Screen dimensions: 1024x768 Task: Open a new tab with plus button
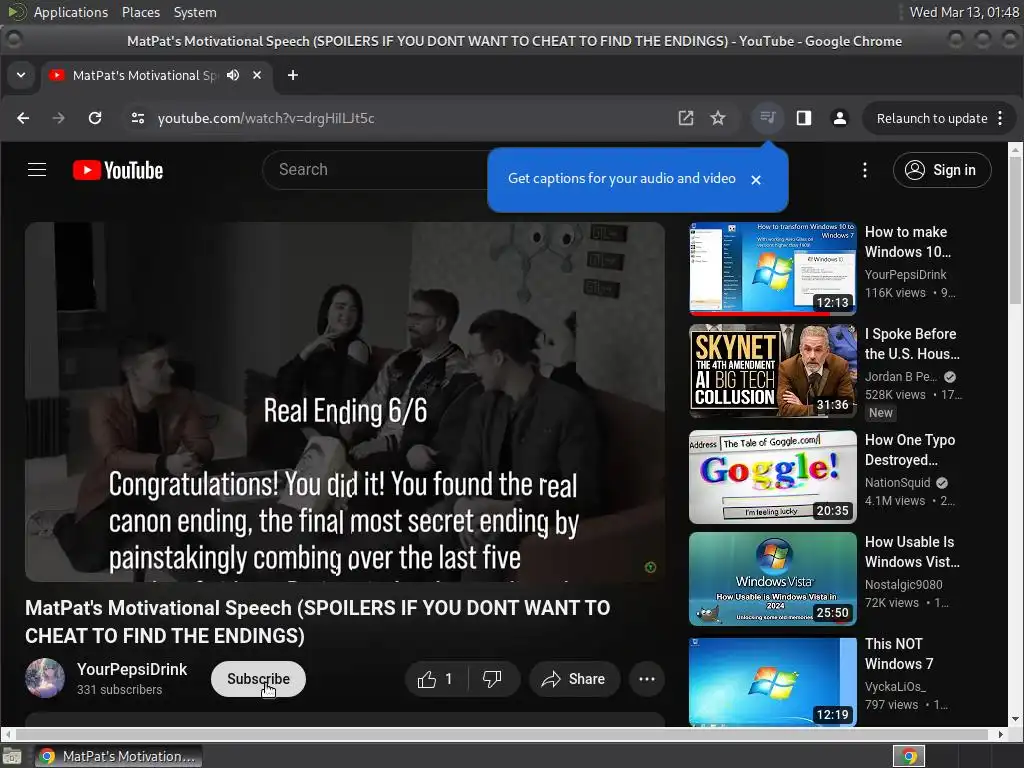click(x=293, y=75)
